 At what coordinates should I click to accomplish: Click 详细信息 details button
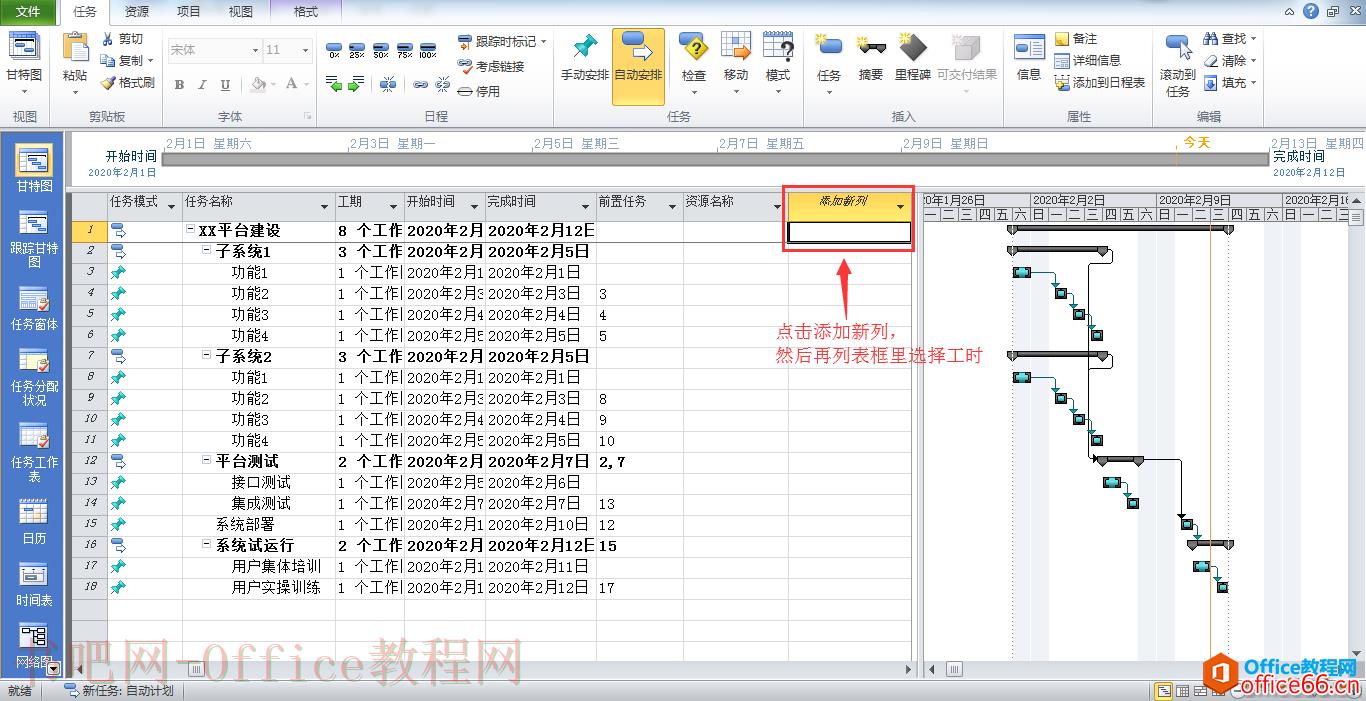point(1088,60)
